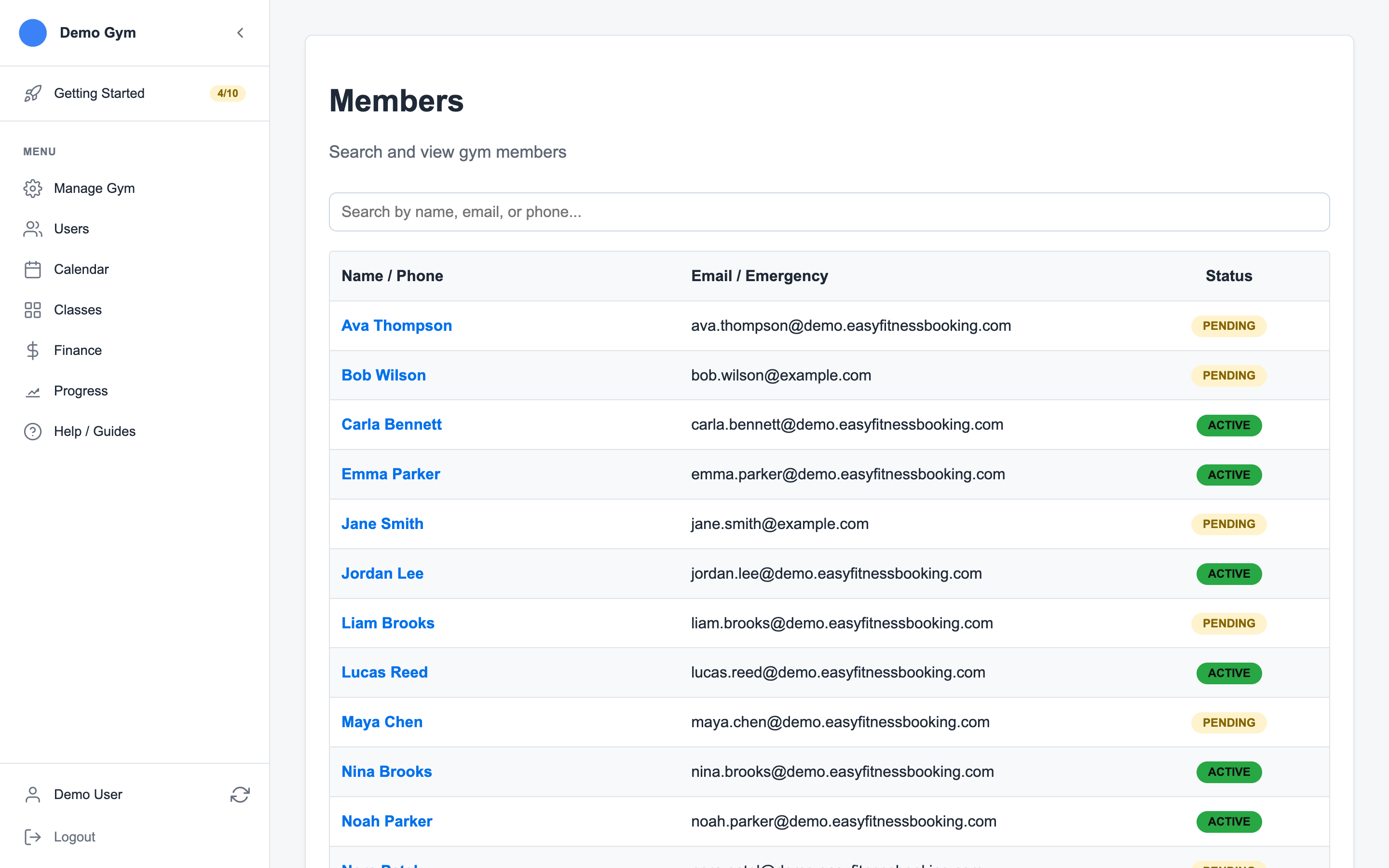This screenshot has height=868, width=1389.
Task: Focus the member search field
Action: (x=829, y=212)
